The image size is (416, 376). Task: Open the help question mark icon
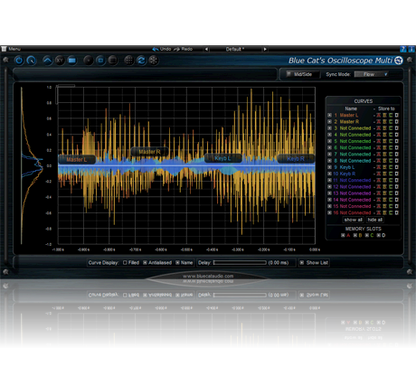(x=403, y=49)
